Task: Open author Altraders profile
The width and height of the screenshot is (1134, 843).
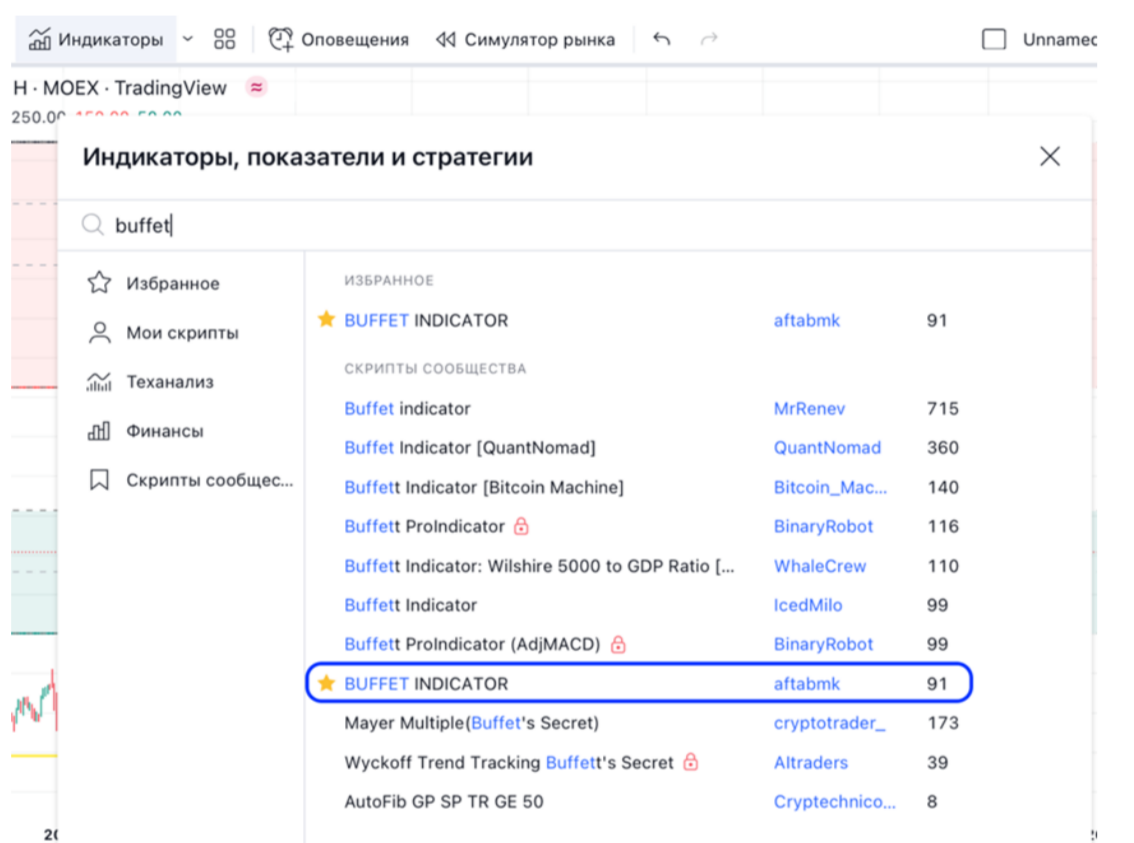Action: coord(811,763)
